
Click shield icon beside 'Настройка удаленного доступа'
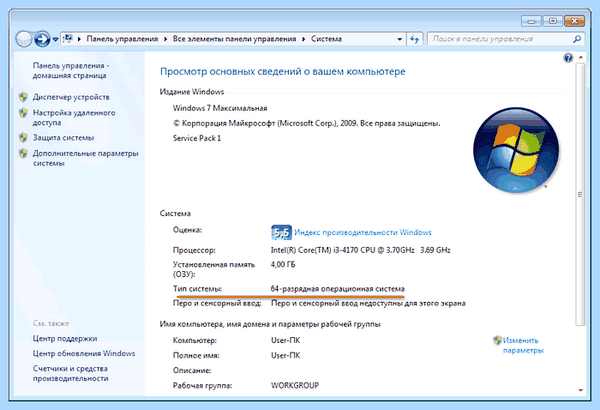pos(23,113)
